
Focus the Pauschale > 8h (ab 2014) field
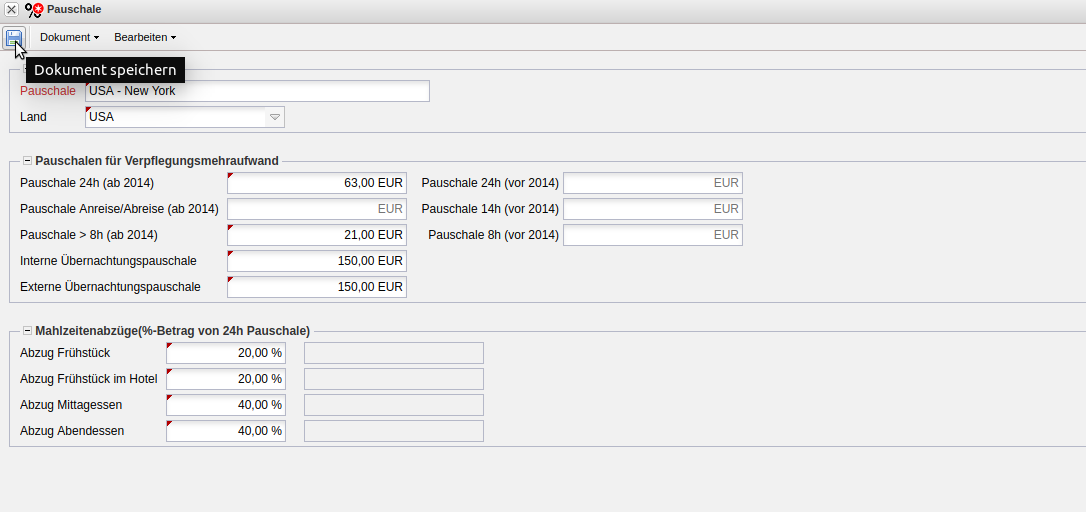tap(316, 235)
